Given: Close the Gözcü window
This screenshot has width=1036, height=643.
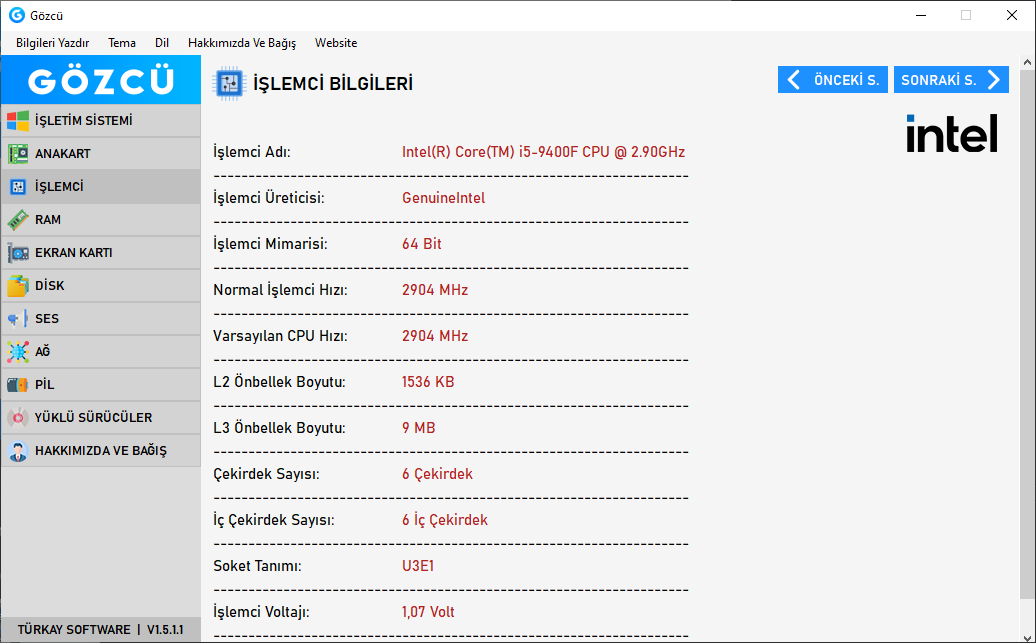Looking at the screenshot, I should pos(1012,15).
